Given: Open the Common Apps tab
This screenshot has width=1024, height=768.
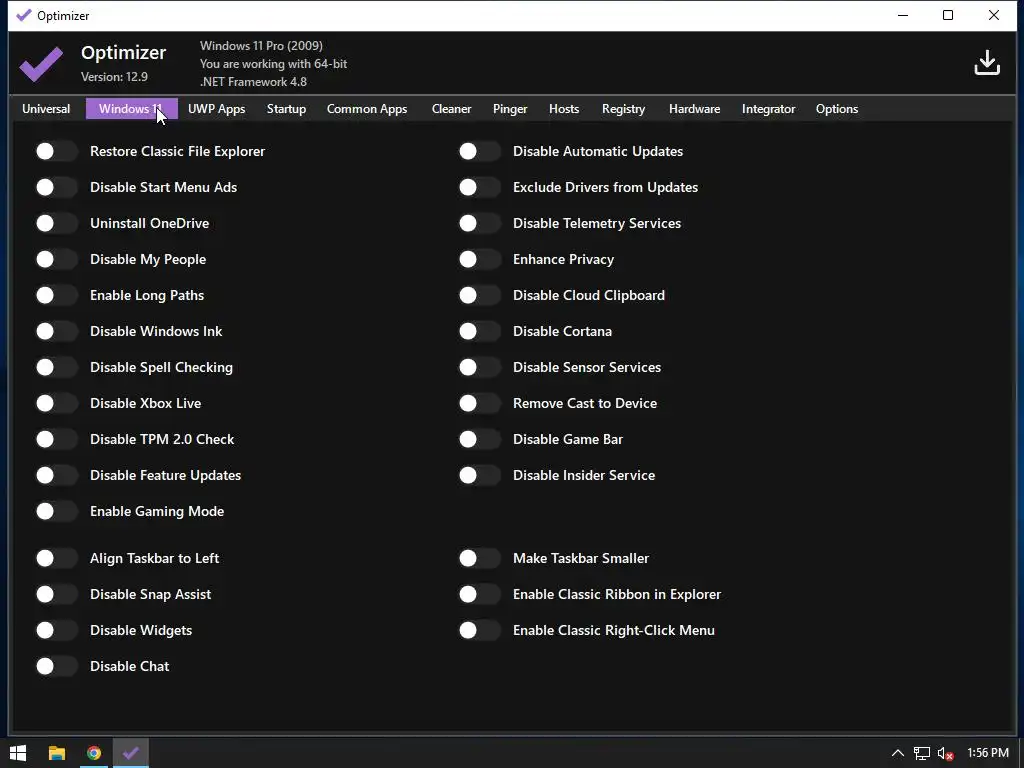Looking at the screenshot, I should point(367,109).
